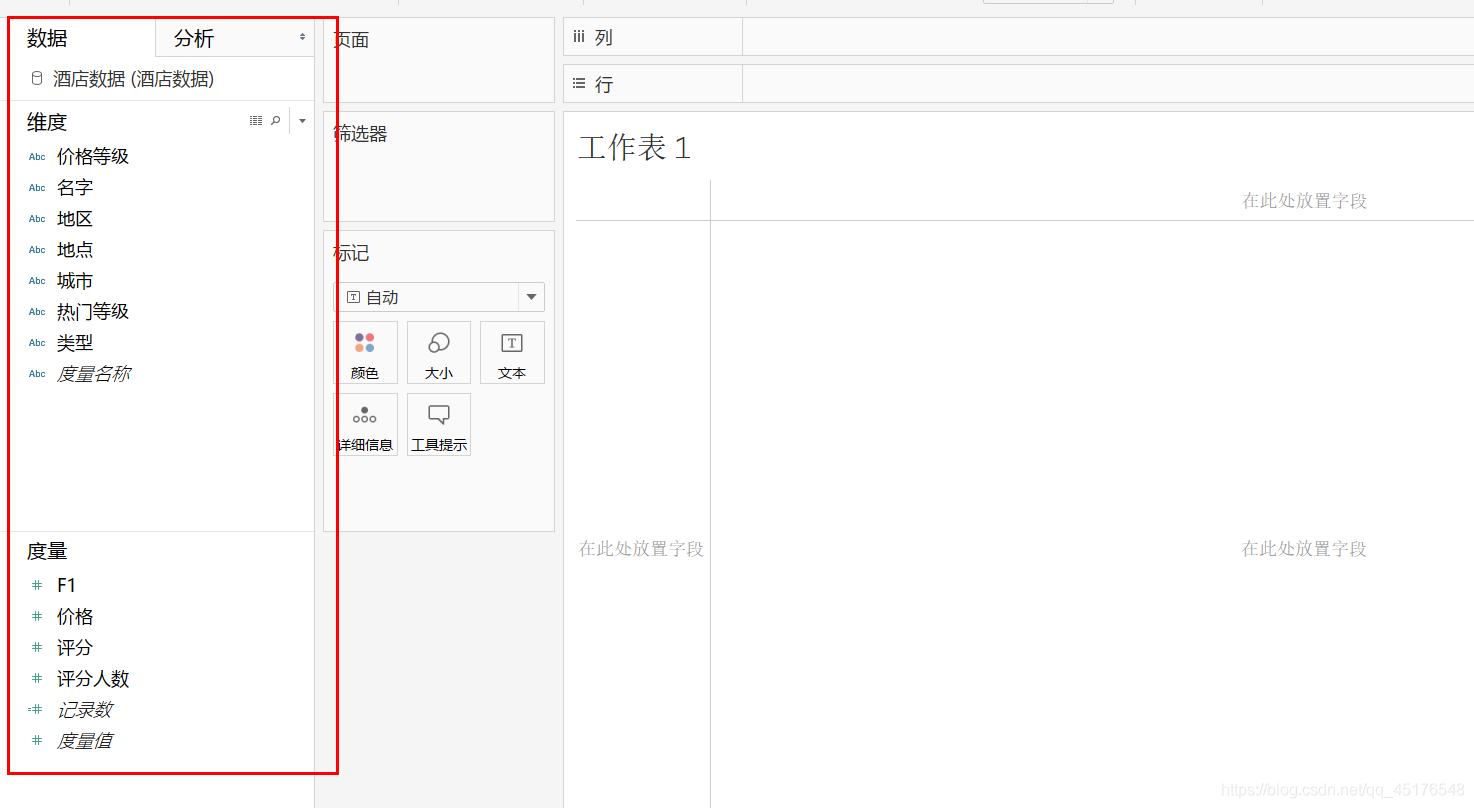Click the 度量 section header

pos(47,550)
